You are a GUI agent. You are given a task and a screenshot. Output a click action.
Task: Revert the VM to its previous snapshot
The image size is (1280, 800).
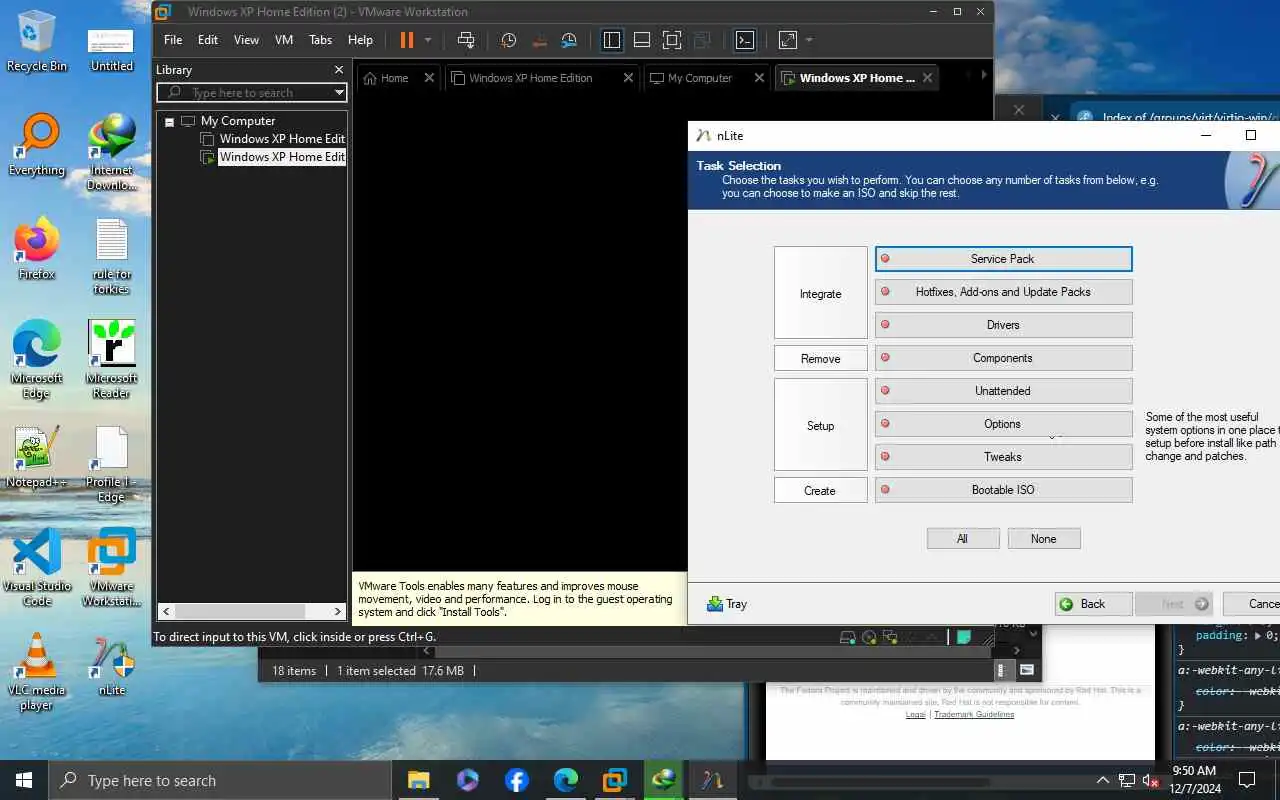tap(539, 40)
